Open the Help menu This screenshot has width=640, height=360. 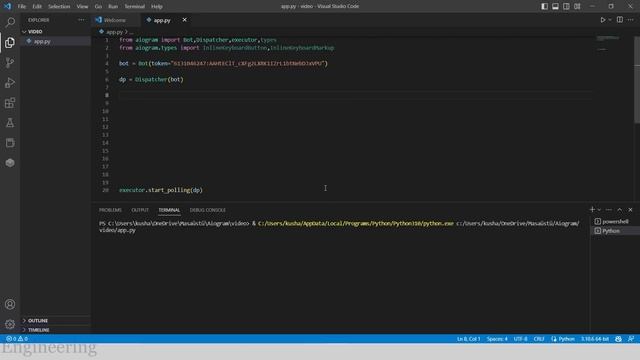point(157,7)
